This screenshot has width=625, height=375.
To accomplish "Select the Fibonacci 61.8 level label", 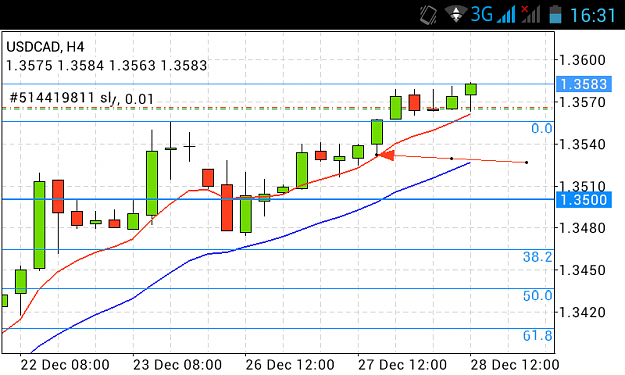I will [x=538, y=336].
